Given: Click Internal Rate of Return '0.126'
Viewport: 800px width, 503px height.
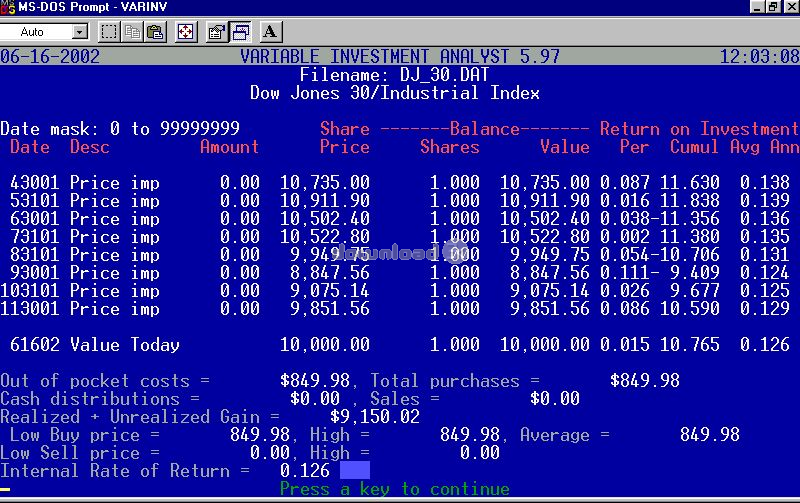Looking at the screenshot, I should 305,471.
